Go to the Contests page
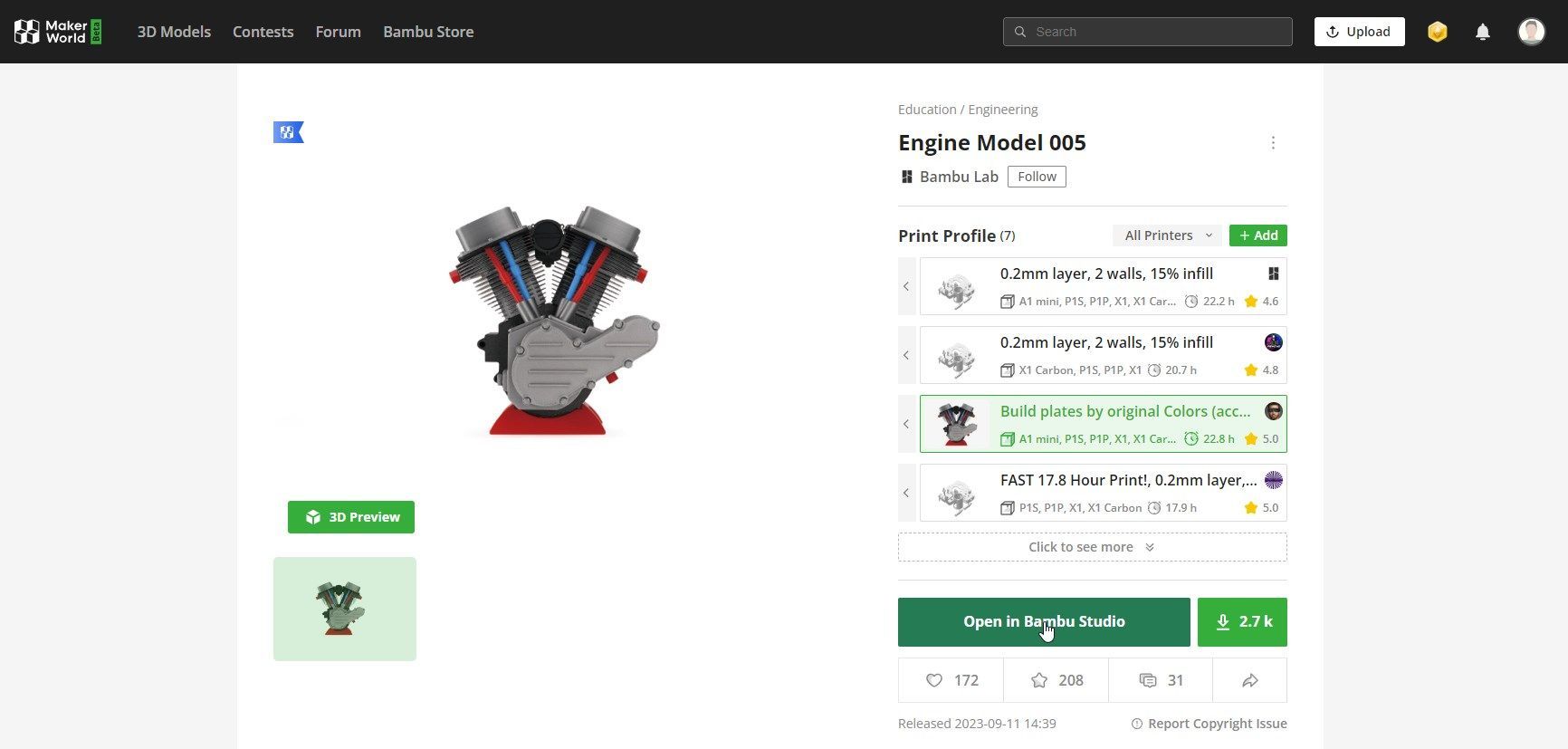Image resolution: width=1568 pixels, height=749 pixels. 263,32
